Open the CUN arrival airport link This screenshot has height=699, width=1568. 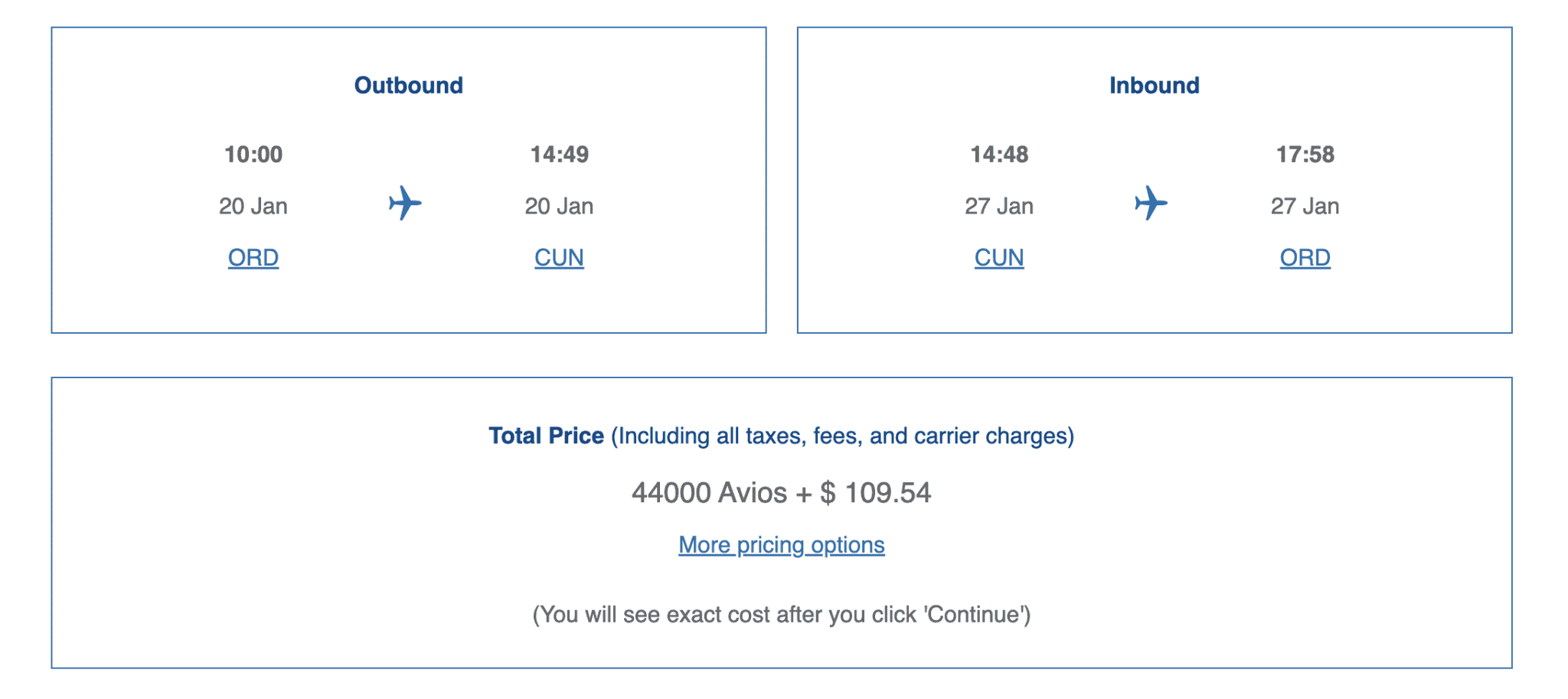click(559, 258)
